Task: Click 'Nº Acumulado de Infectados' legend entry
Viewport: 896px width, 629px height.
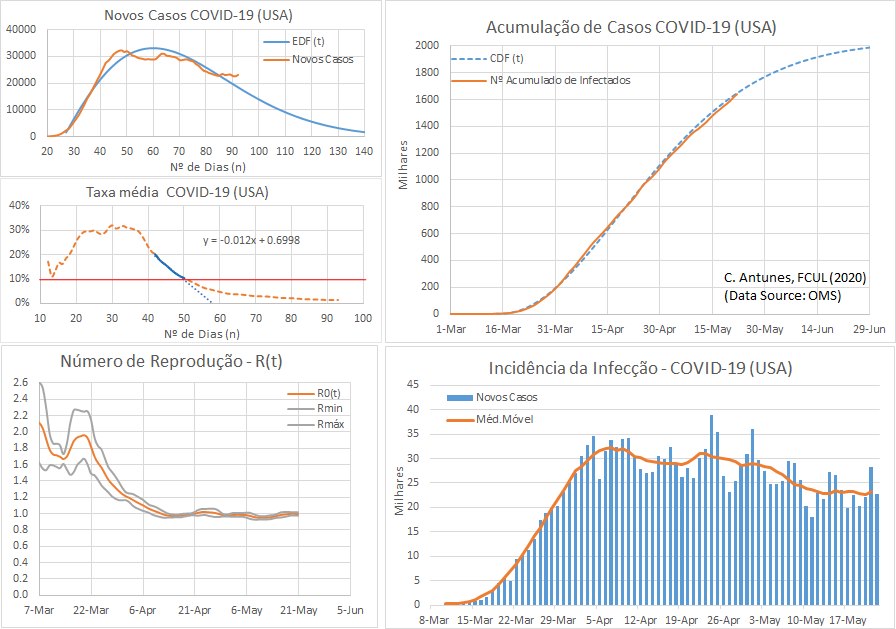Action: (x=559, y=79)
